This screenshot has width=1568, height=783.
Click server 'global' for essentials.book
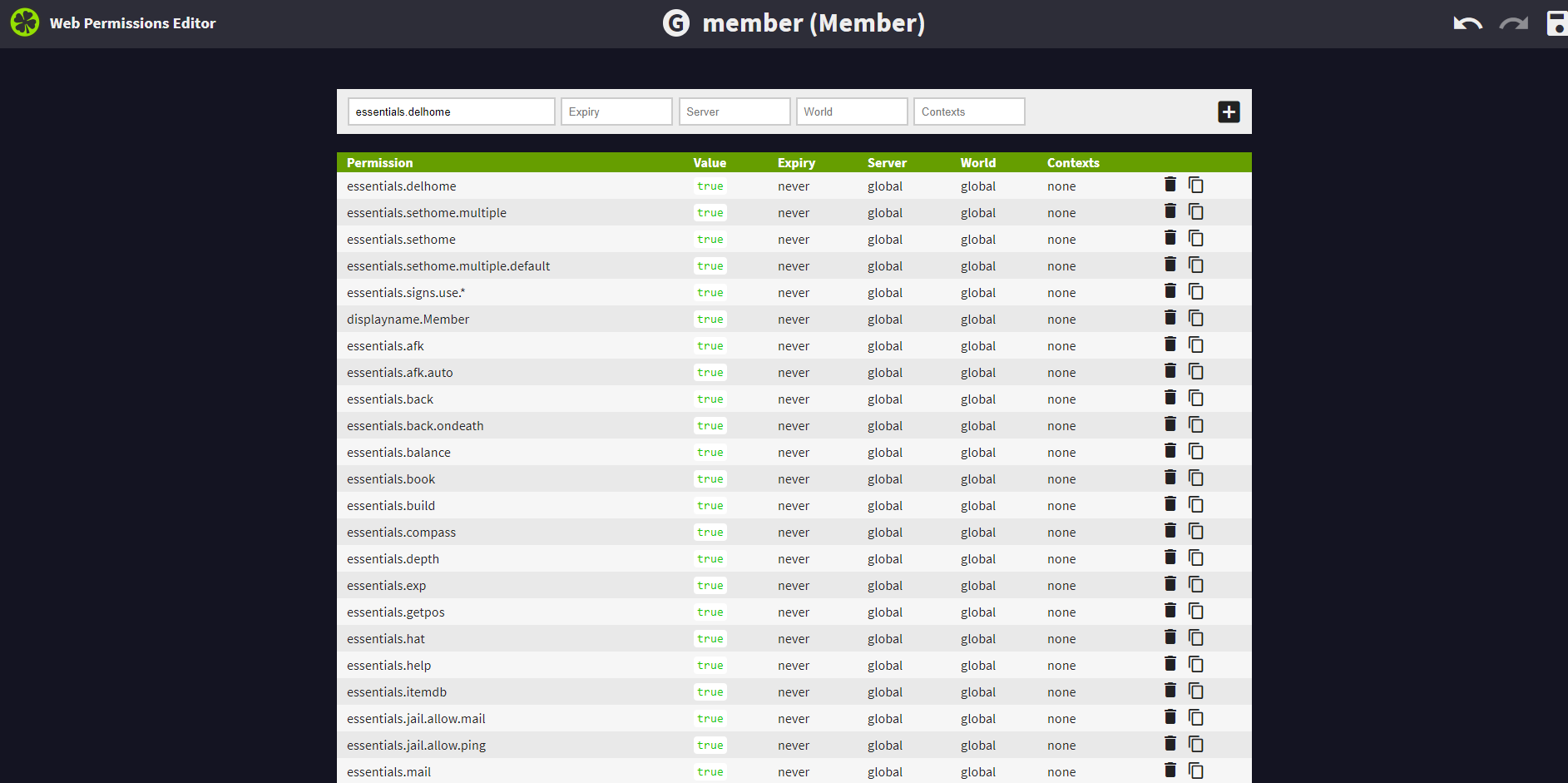885,479
